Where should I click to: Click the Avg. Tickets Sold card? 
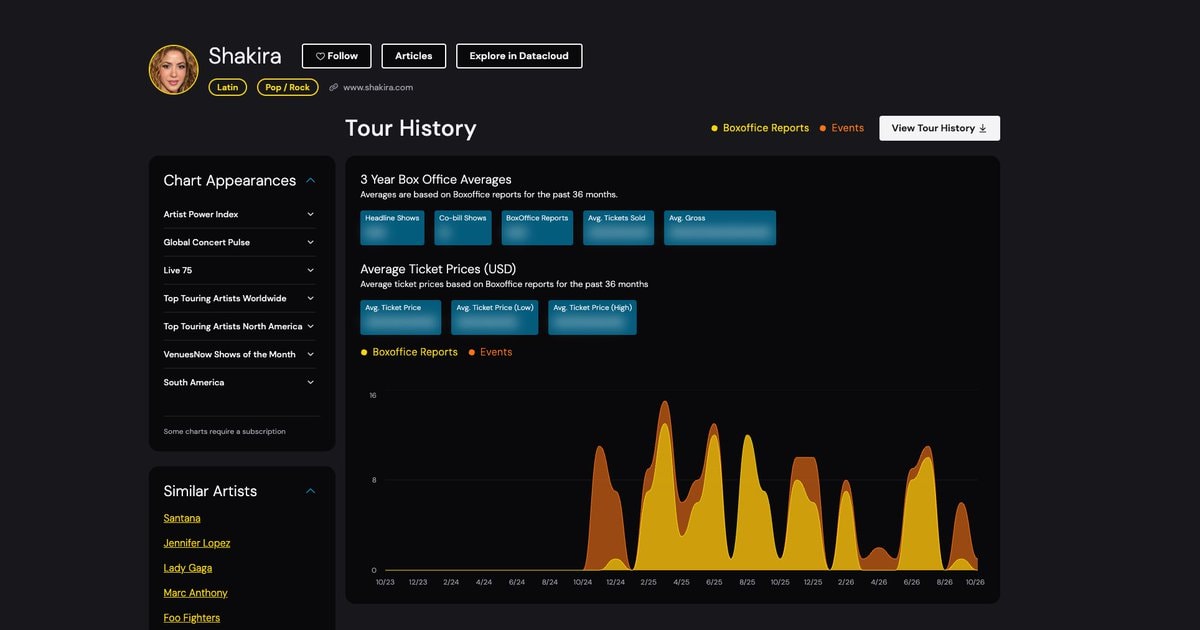tap(618, 228)
